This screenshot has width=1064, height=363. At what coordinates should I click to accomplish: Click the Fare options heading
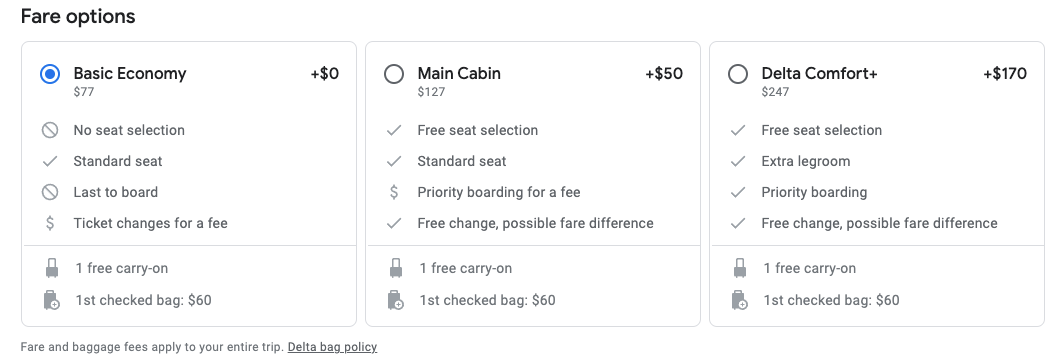point(78,16)
